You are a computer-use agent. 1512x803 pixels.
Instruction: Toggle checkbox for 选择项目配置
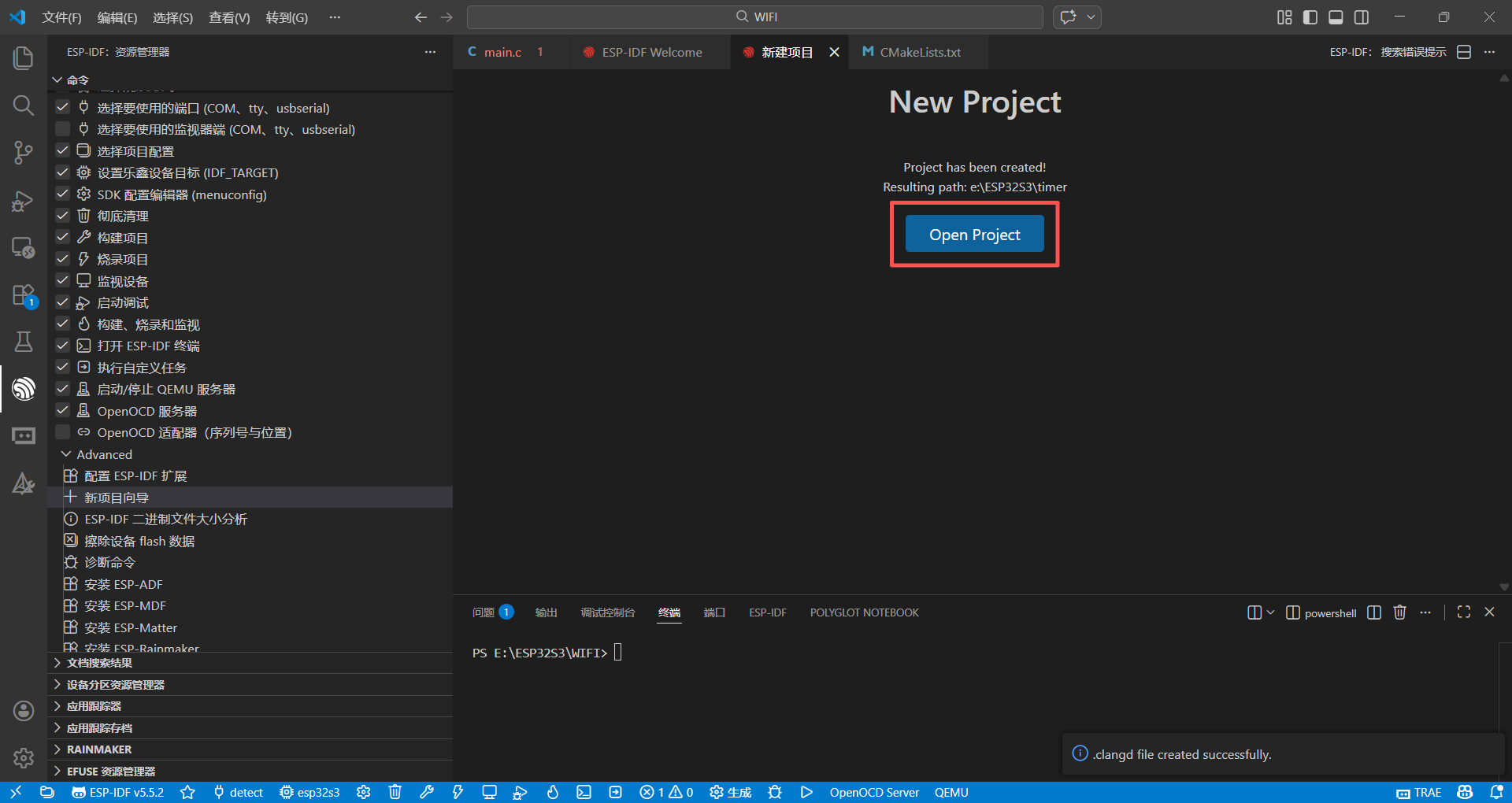(63, 150)
